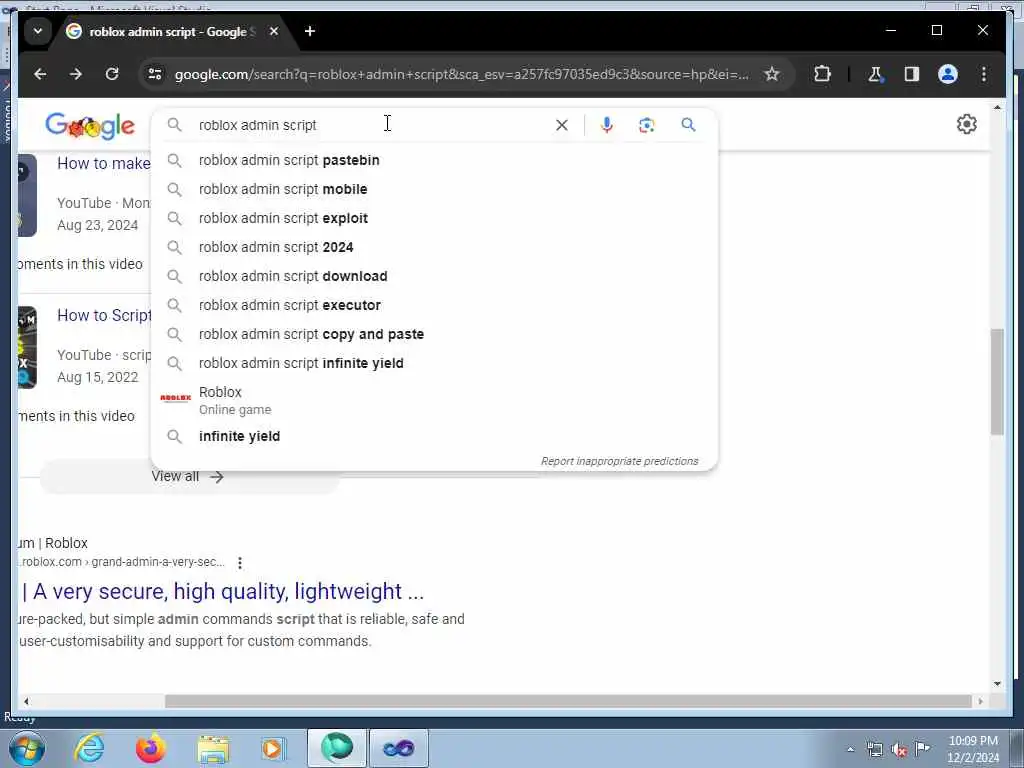The image size is (1024, 768).
Task: Choose suggestion roblox admin script download
Action: (434, 276)
